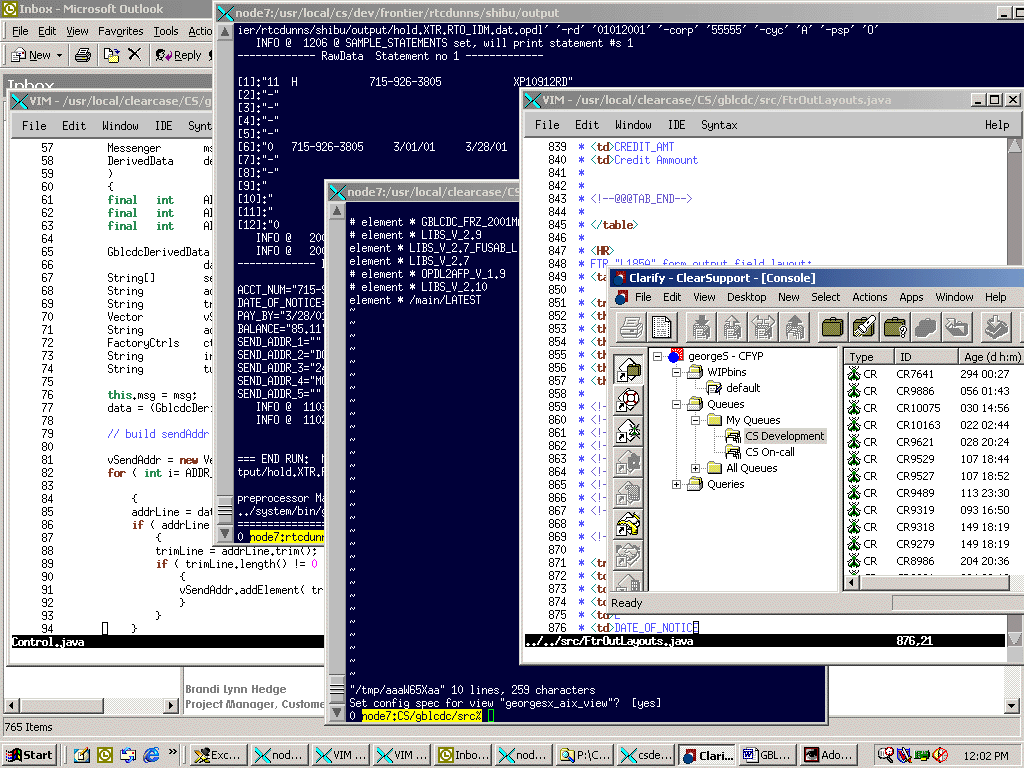
Task: Open the Apps menu in Clarify
Action: point(911,297)
